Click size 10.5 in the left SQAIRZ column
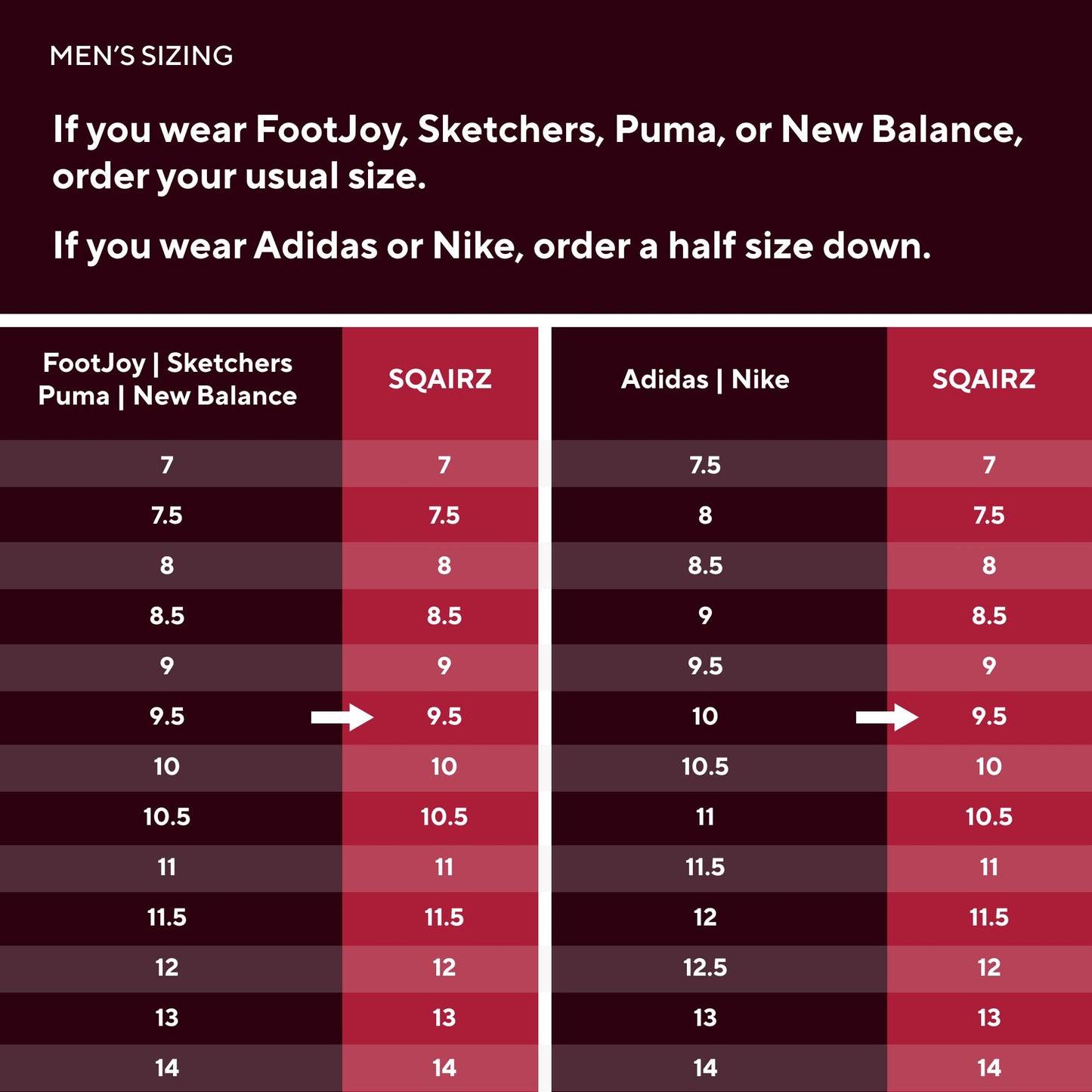Screen dimensions: 1092x1092 tap(444, 817)
